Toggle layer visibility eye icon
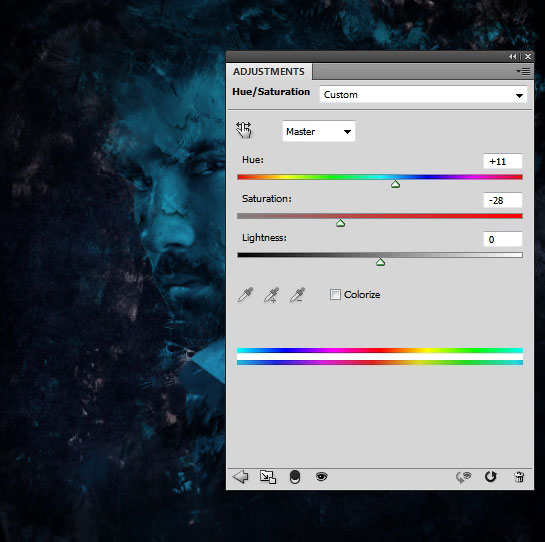This screenshot has height=542, width=545. [322, 476]
